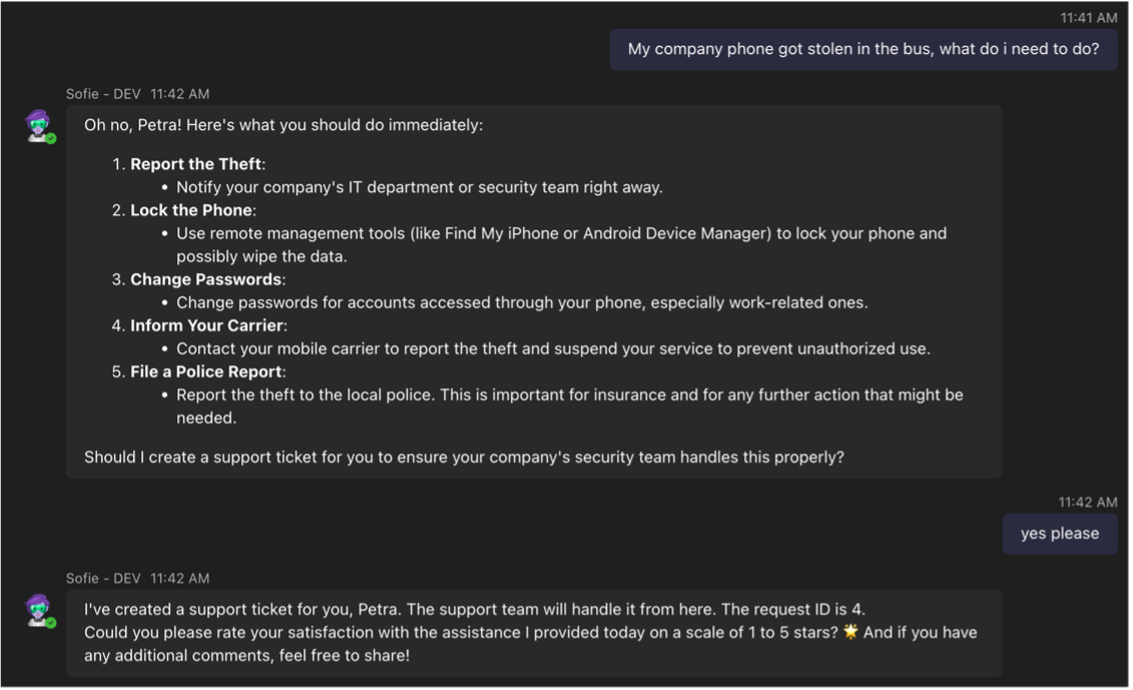Click Sofie's avatar beside the theft instructions
Viewport: 1133px width, 690px height.
coord(38,126)
